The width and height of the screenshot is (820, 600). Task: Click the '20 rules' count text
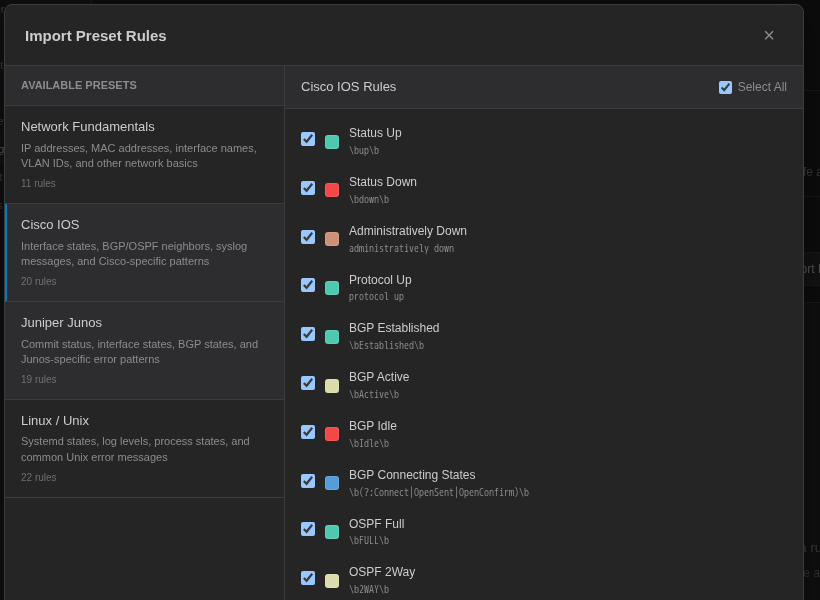point(39,281)
